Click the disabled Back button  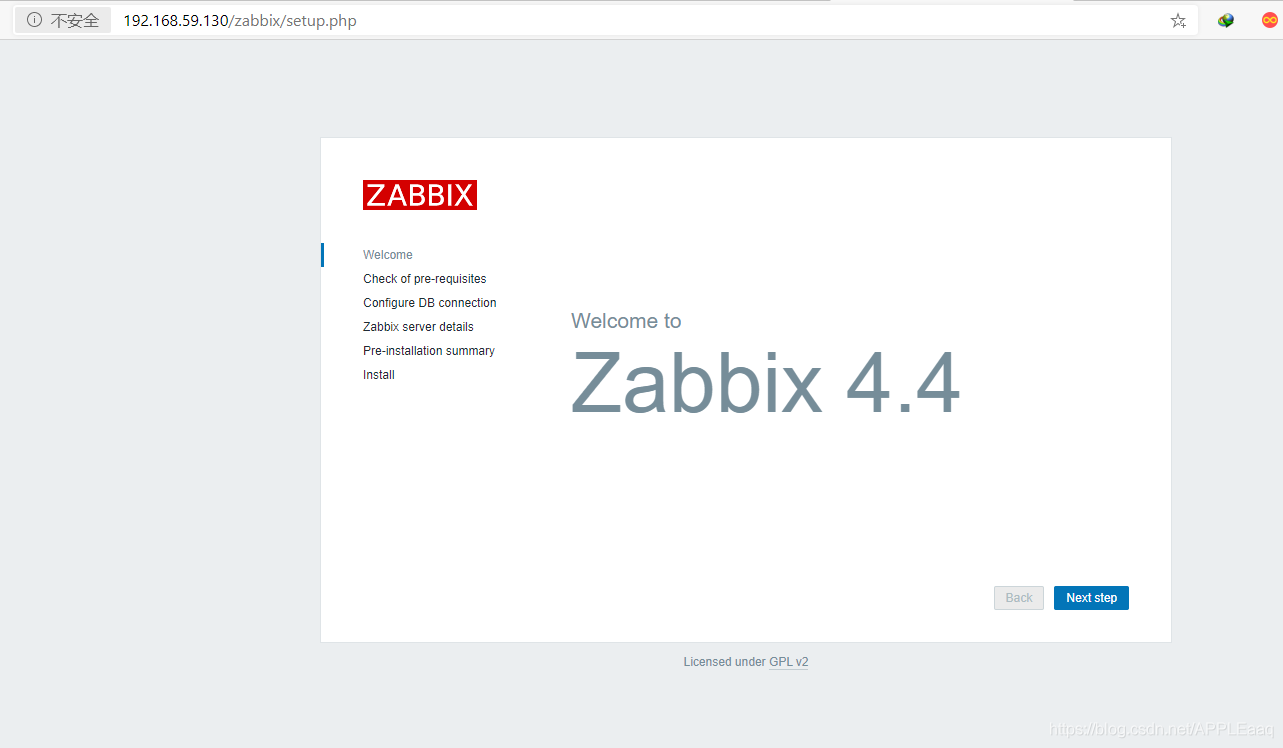[x=1019, y=598]
